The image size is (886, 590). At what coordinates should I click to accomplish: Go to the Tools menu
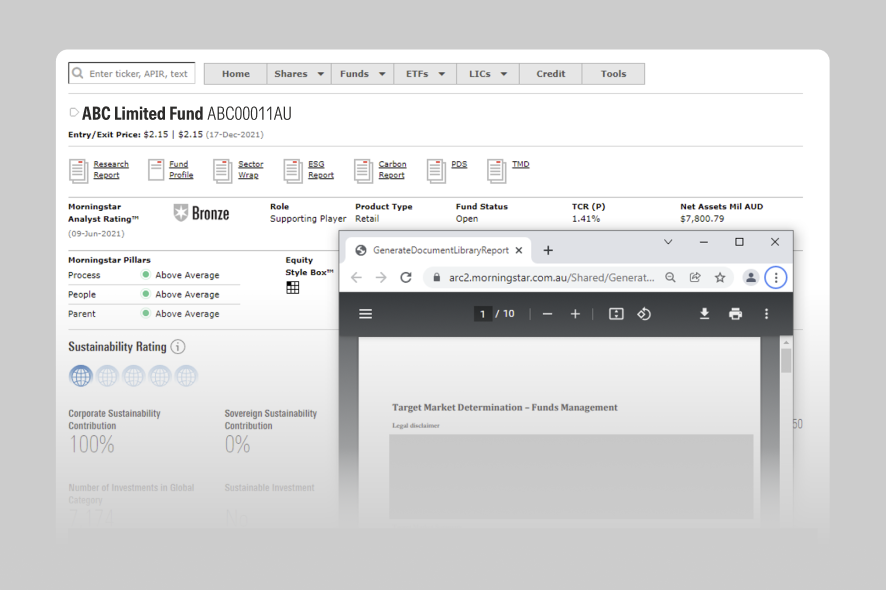[x=613, y=74]
